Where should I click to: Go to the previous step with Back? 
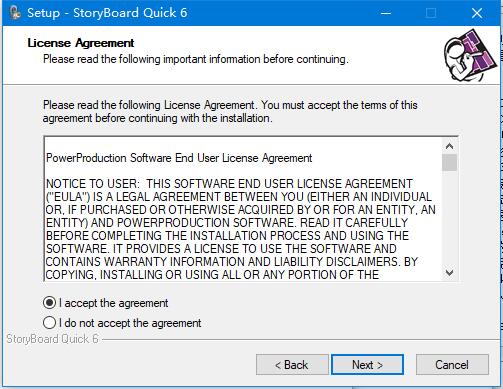tap(292, 365)
